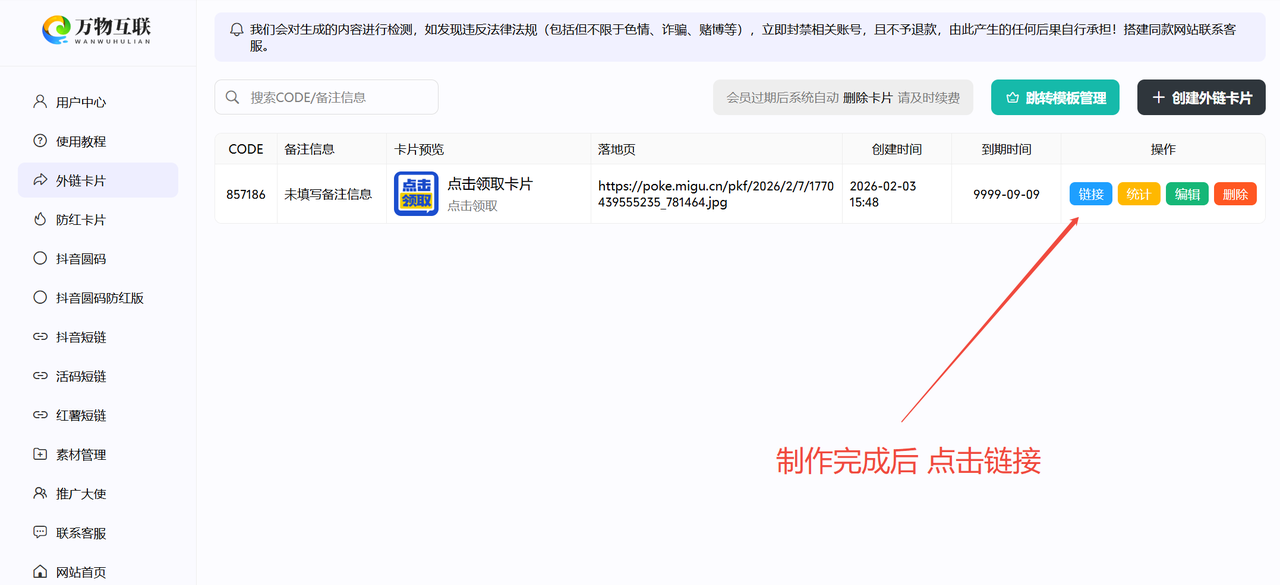Click the search magnifier icon
1280x585 pixels.
click(233, 97)
